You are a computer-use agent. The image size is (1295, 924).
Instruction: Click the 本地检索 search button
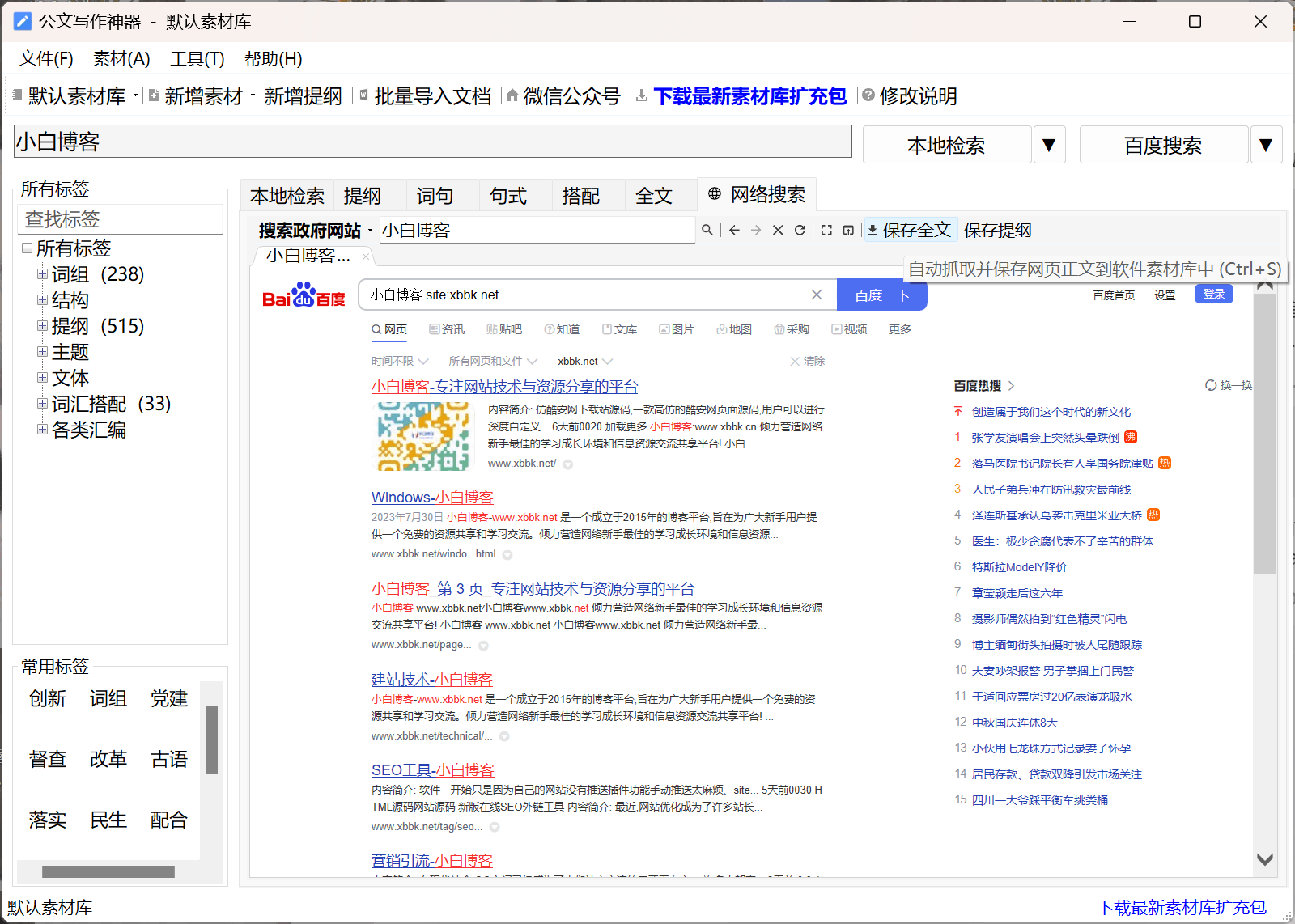[x=947, y=145]
